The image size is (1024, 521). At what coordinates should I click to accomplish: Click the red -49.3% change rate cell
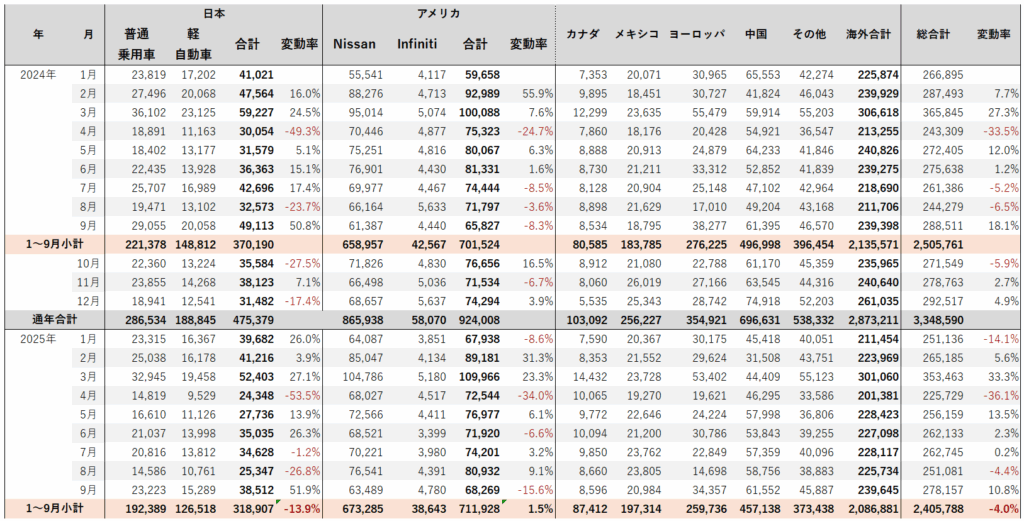299,130
